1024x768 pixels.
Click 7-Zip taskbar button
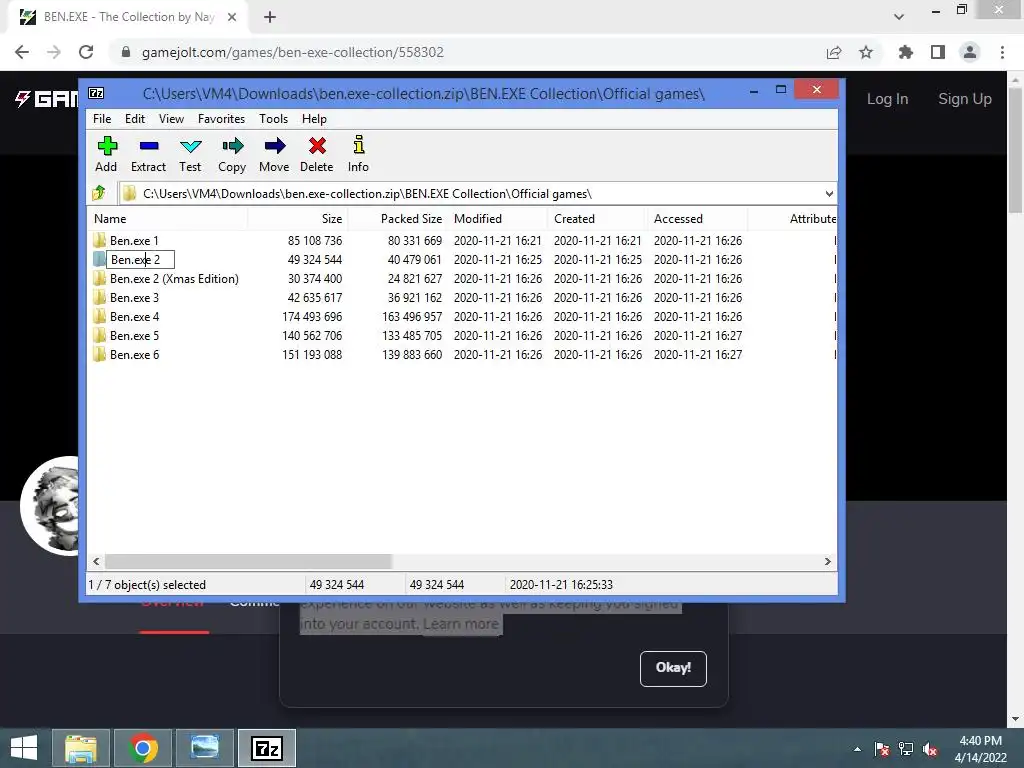(266, 748)
